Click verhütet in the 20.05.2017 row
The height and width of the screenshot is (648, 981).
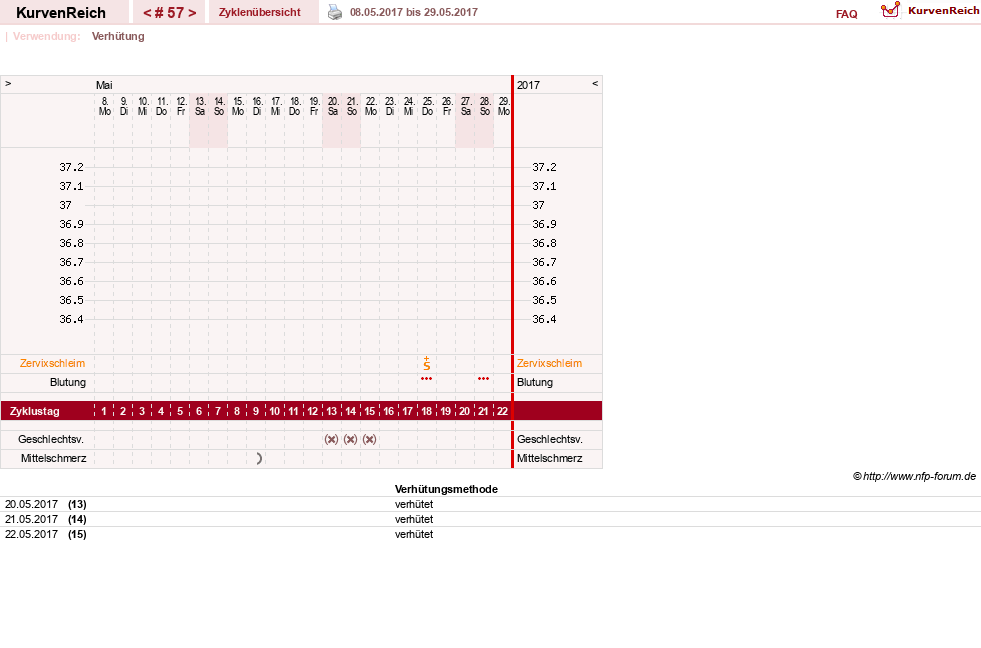414,504
